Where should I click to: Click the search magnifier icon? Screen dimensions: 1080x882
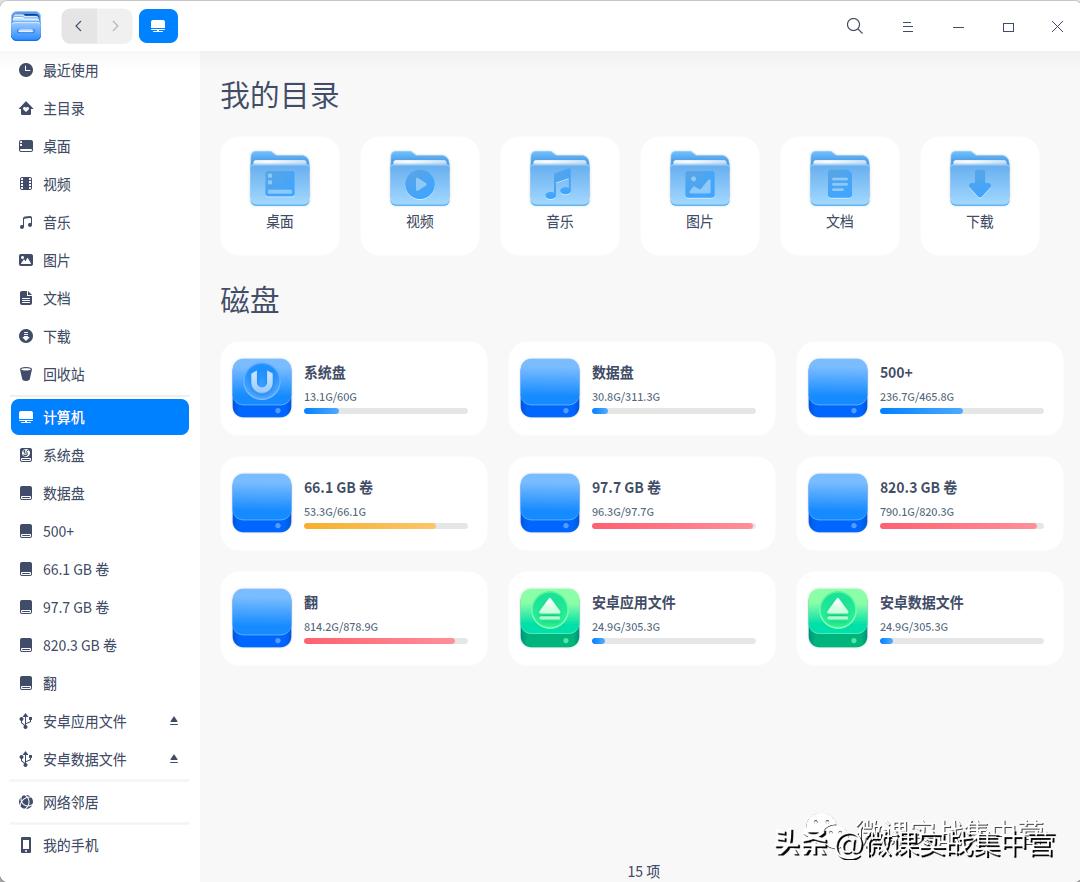coord(854,26)
